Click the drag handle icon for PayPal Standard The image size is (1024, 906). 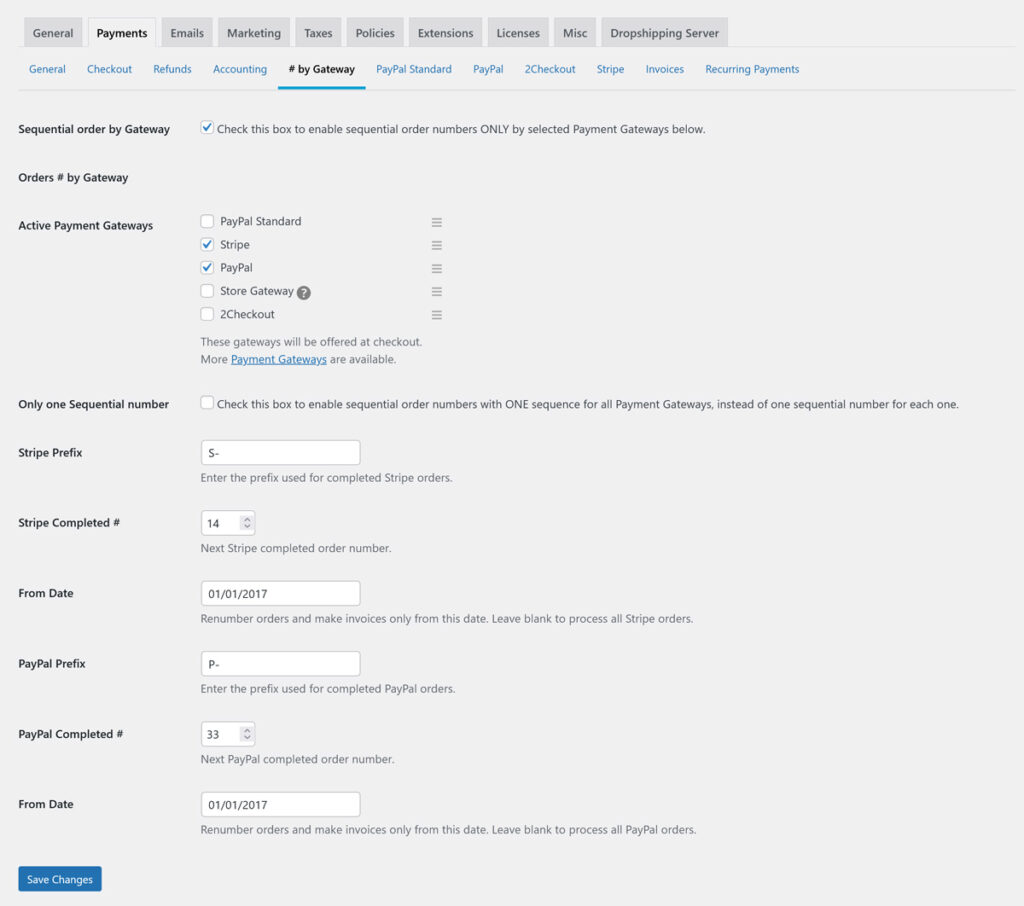click(x=436, y=222)
